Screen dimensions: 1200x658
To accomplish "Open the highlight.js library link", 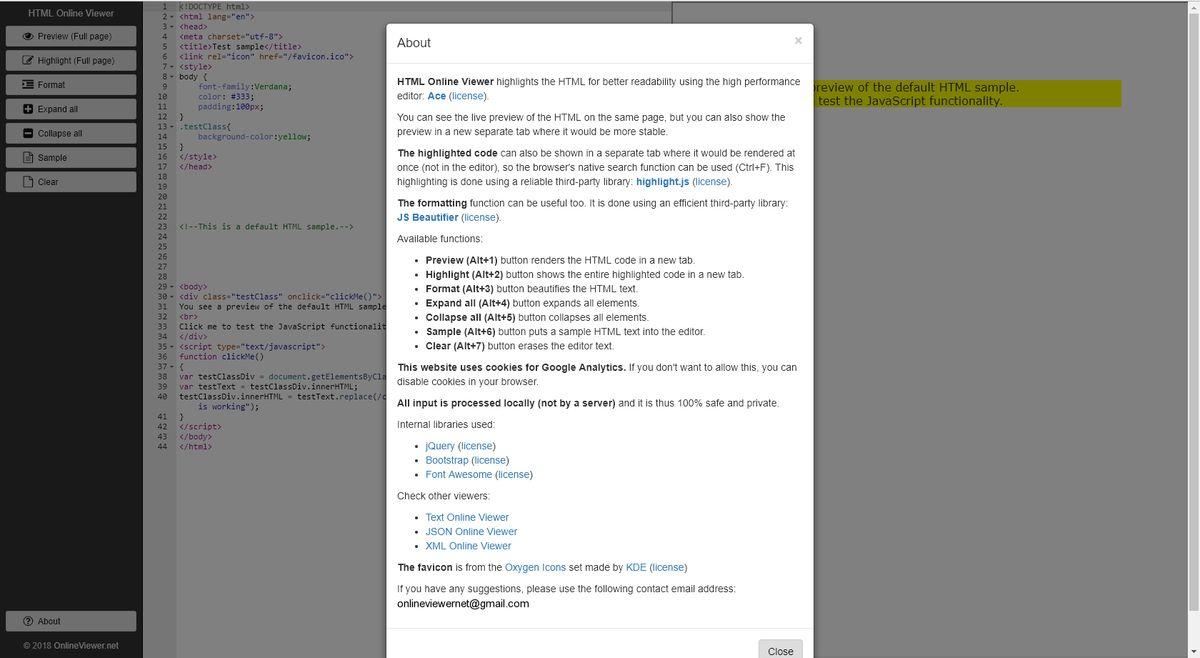I will (661, 182).
